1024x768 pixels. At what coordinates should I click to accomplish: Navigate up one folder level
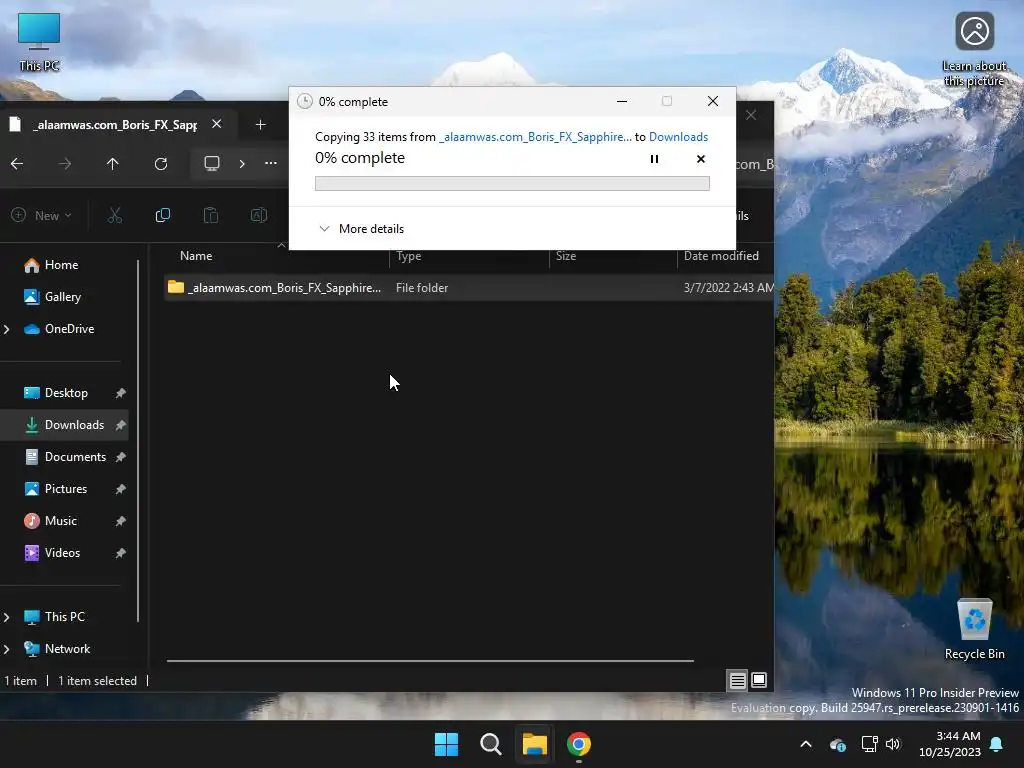[112, 163]
